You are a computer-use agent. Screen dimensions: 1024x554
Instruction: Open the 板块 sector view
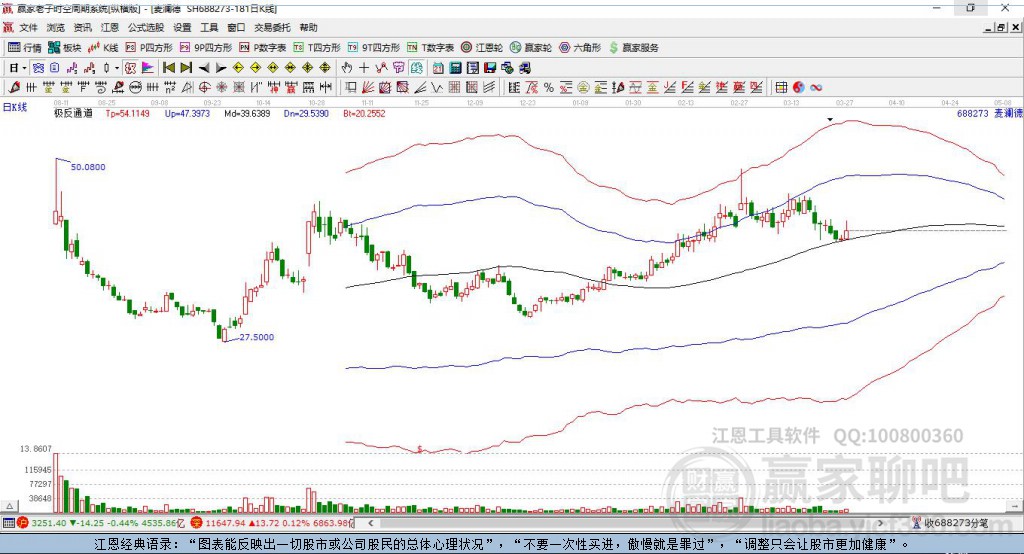64,48
